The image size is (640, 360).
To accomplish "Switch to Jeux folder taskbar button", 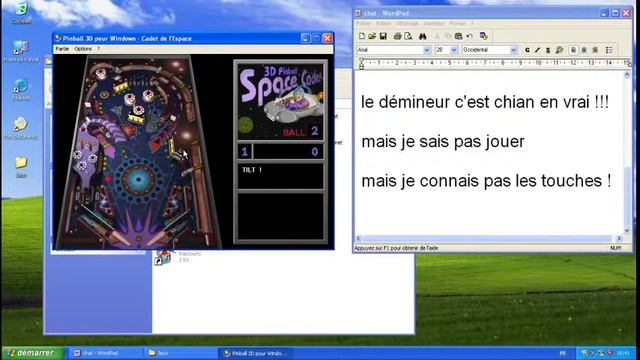I will [x=180, y=353].
